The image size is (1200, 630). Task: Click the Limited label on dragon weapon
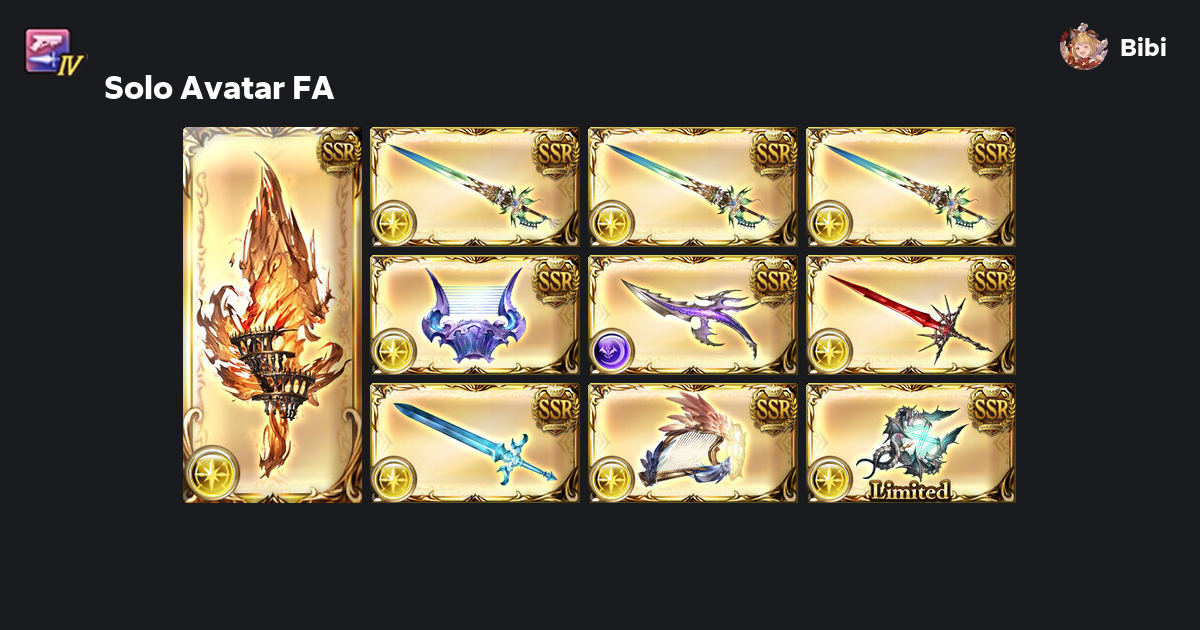(909, 491)
